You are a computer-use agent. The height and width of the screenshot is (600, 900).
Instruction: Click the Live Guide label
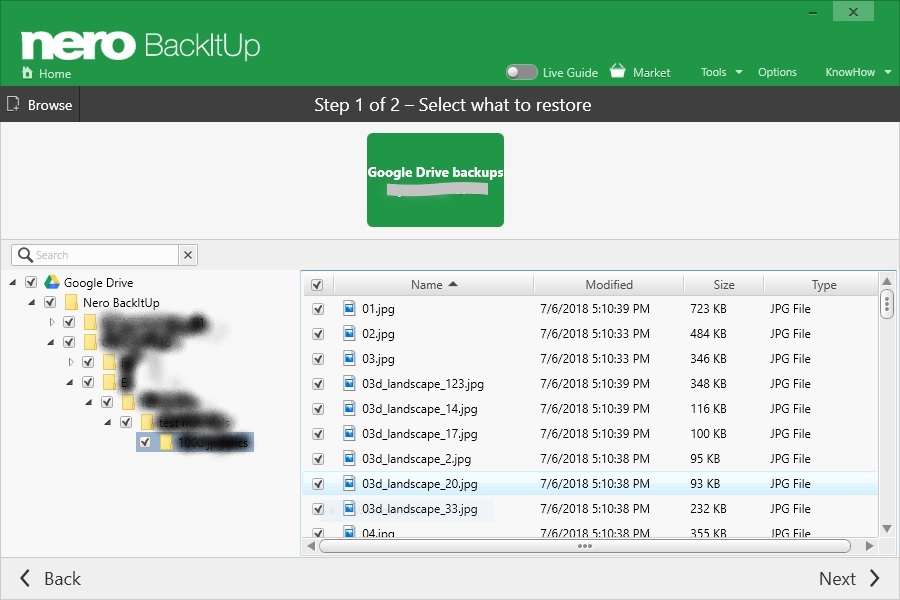pos(570,72)
